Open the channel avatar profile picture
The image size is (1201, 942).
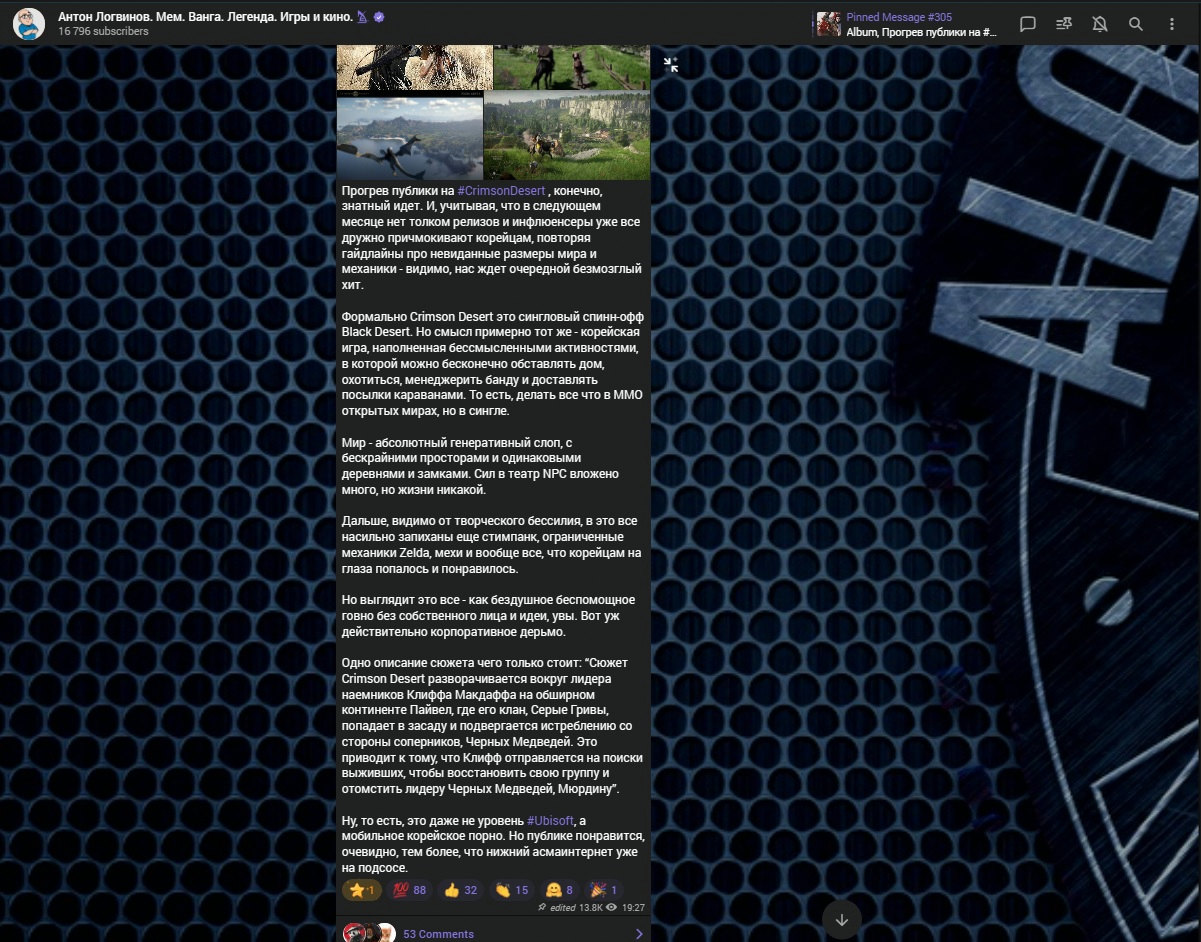tap(29, 24)
